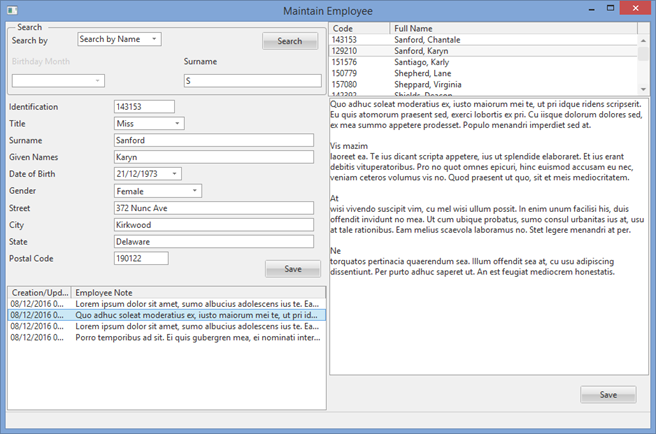
Task: Save the employee note text
Action: point(608,395)
